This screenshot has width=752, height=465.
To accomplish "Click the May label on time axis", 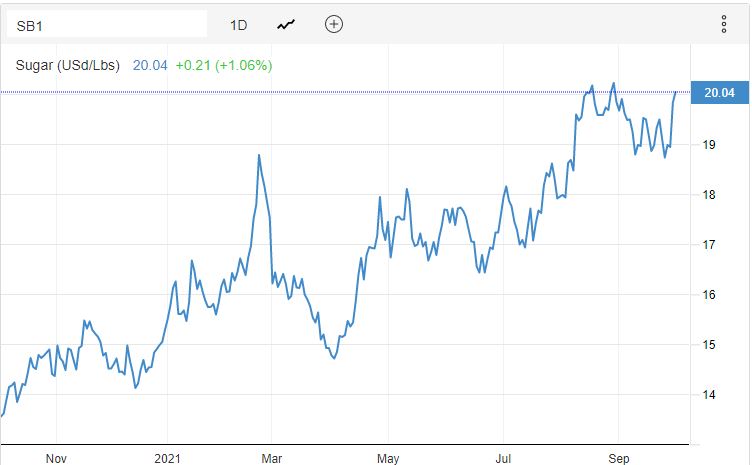I will 388,458.
